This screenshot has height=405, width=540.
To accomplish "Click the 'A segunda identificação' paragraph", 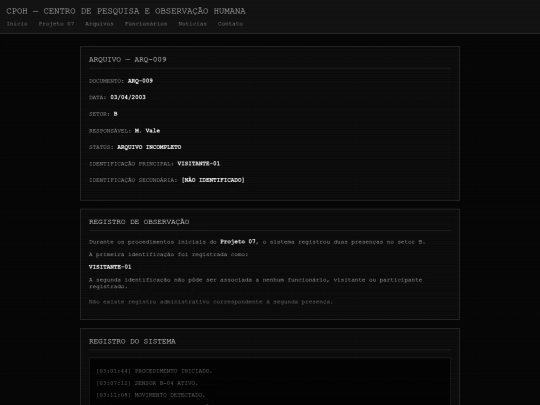I will click(x=255, y=283).
